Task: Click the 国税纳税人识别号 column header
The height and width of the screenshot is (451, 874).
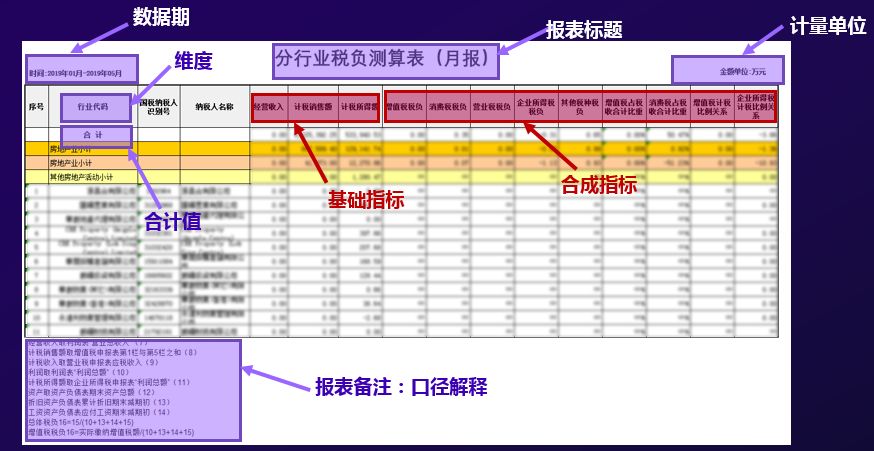Action: [x=158, y=106]
